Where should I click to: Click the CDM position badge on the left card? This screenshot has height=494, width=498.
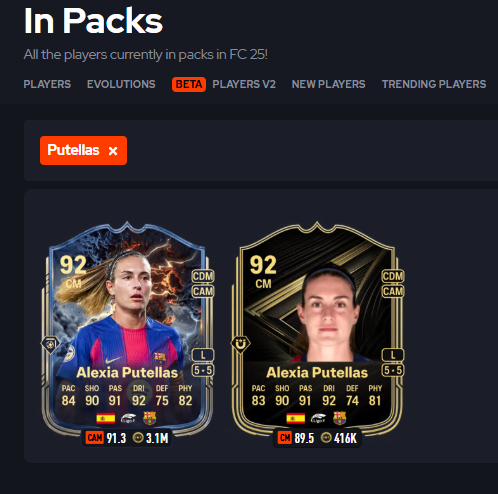click(203, 276)
